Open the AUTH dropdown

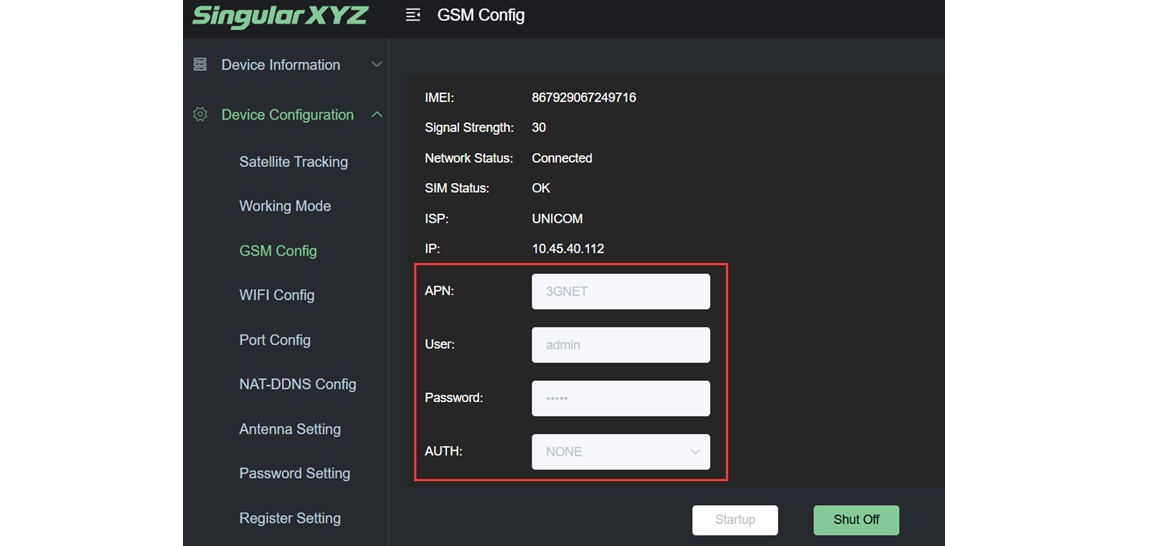(621, 452)
